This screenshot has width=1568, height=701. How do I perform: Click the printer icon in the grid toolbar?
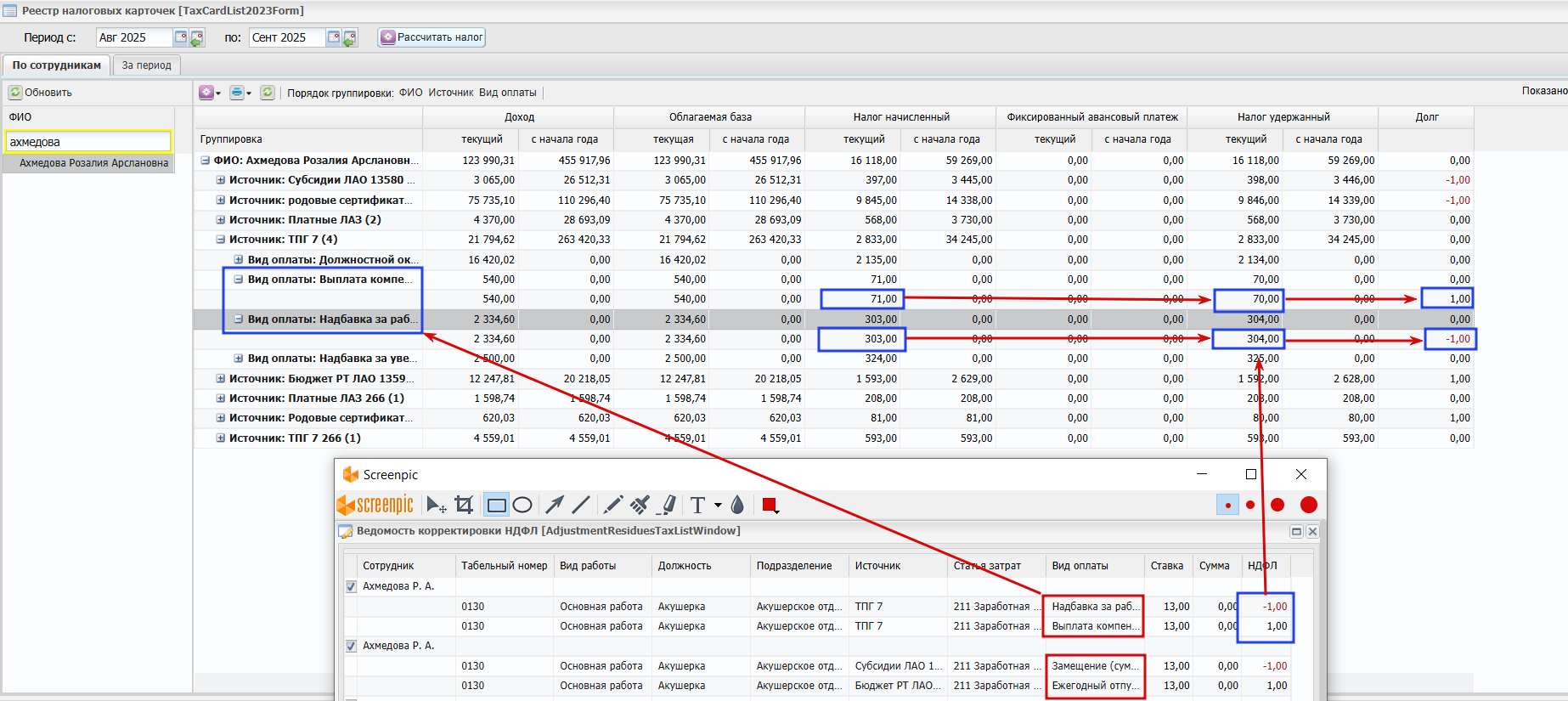point(237,93)
